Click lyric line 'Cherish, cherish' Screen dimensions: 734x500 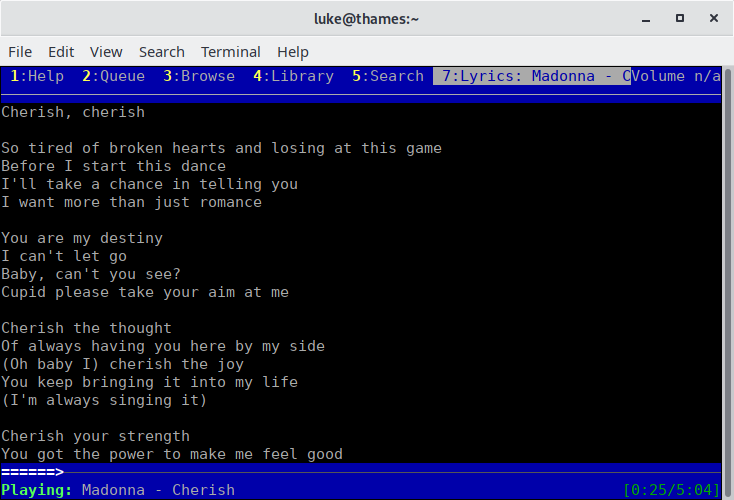tap(73, 112)
